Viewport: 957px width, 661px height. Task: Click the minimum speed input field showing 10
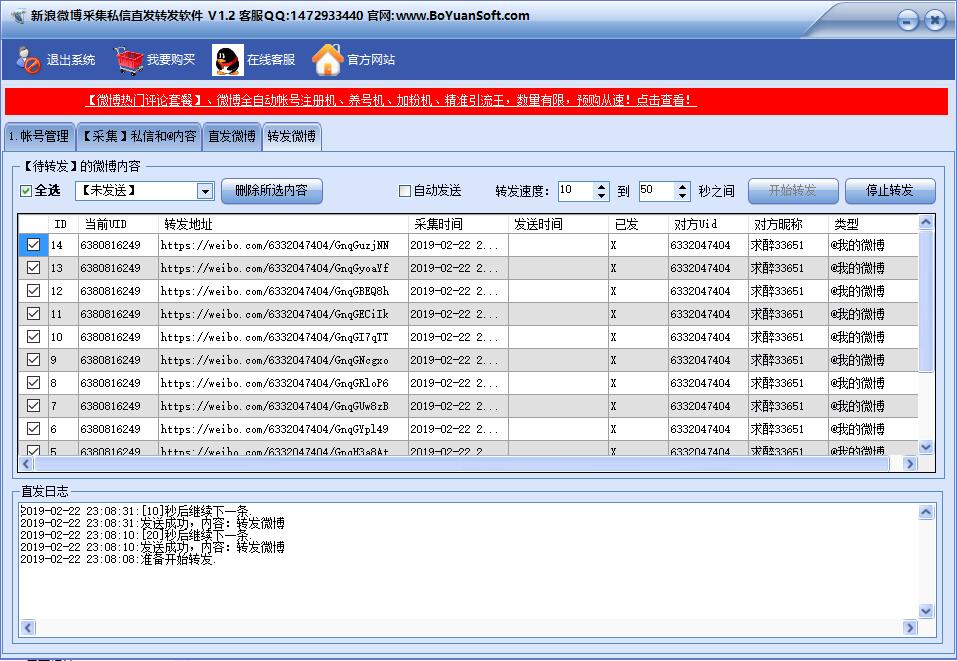576,191
